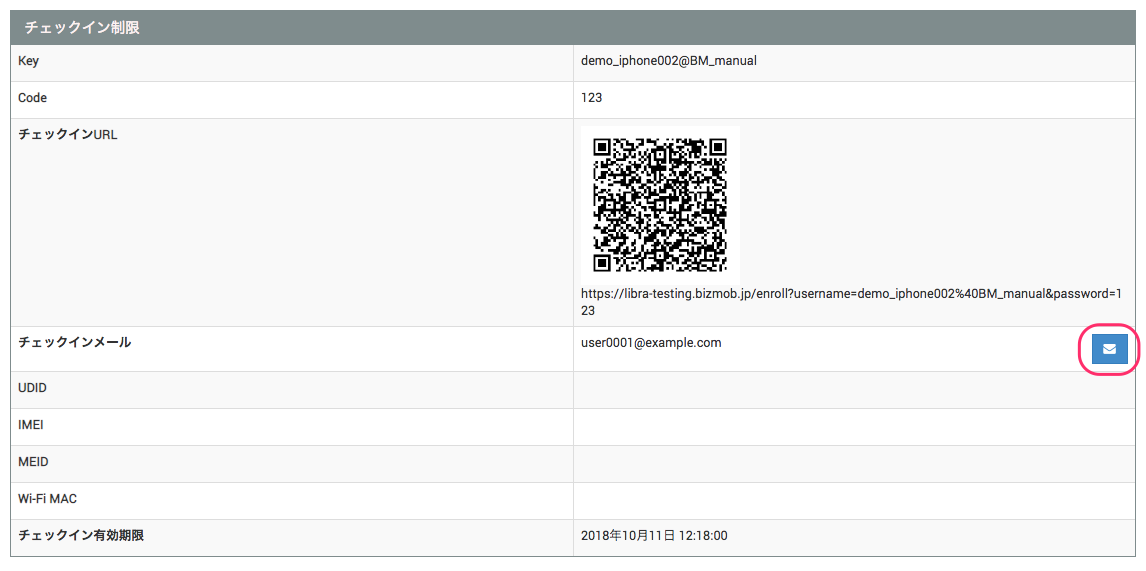Click the IMEI row label

(x=31, y=425)
